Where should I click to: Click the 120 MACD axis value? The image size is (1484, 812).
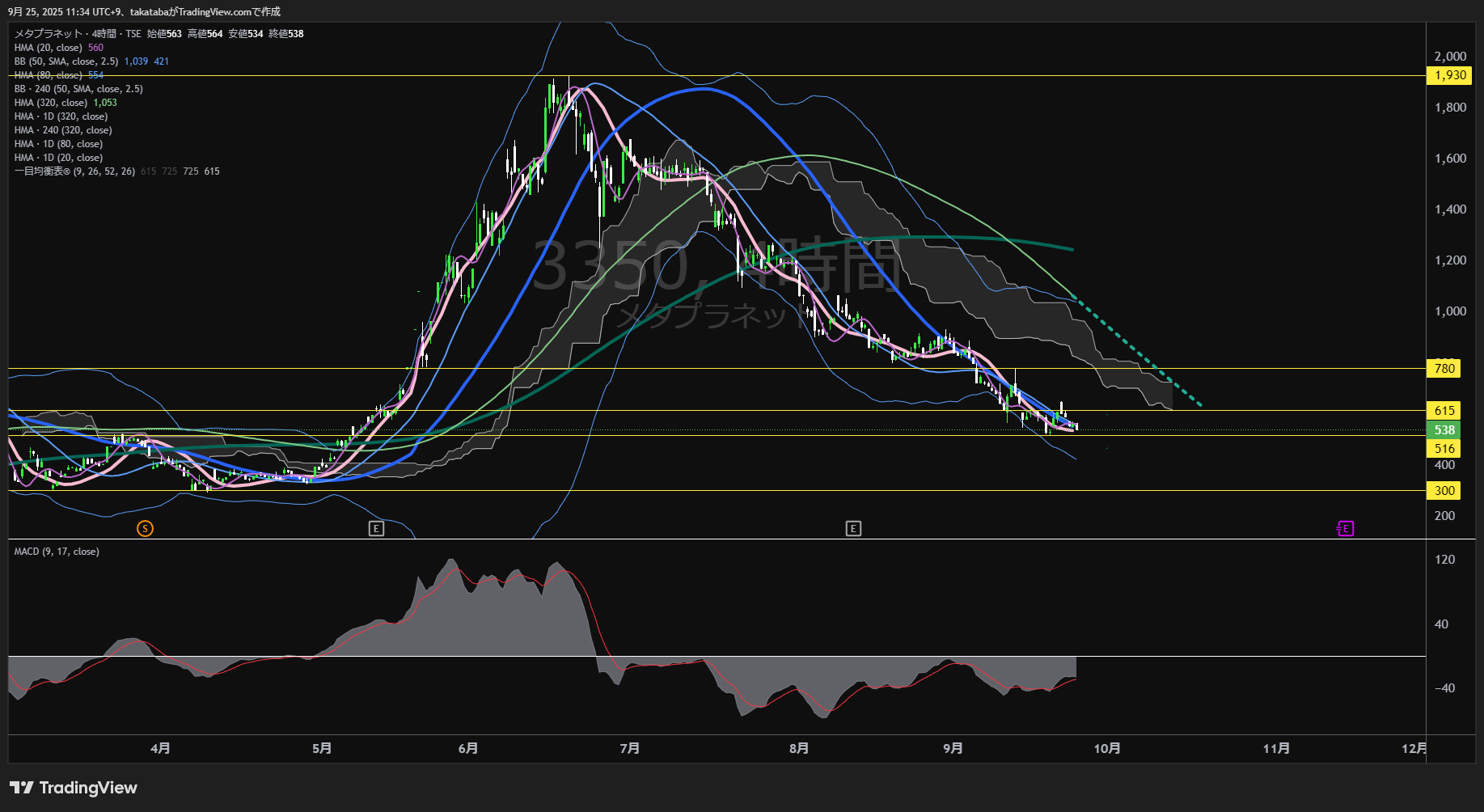pos(1444,560)
